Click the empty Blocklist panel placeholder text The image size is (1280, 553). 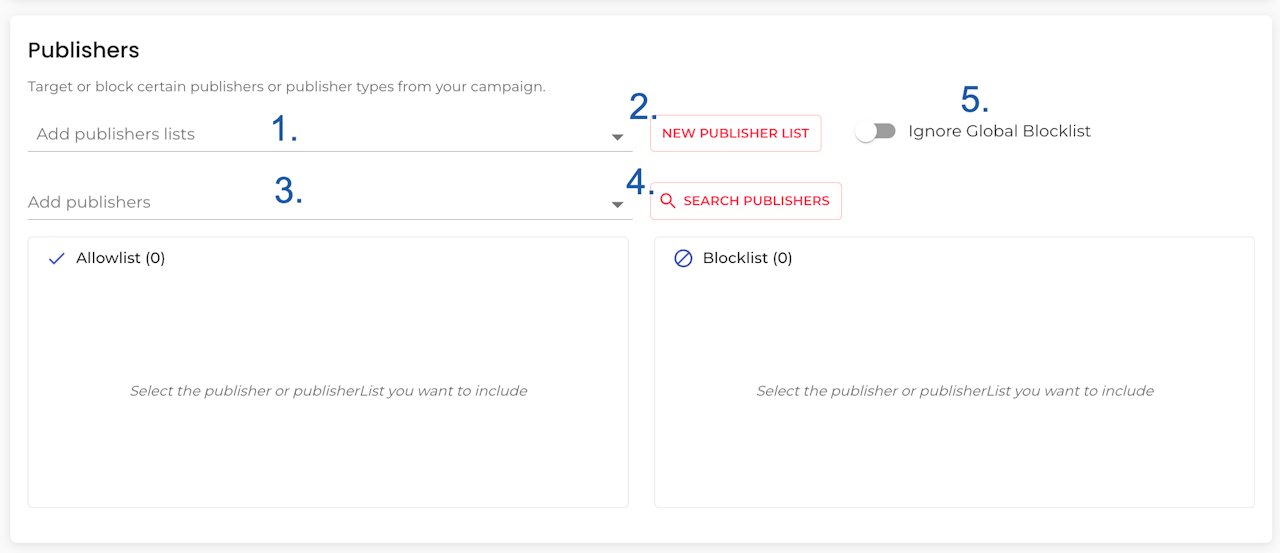pyautogui.click(x=955, y=391)
